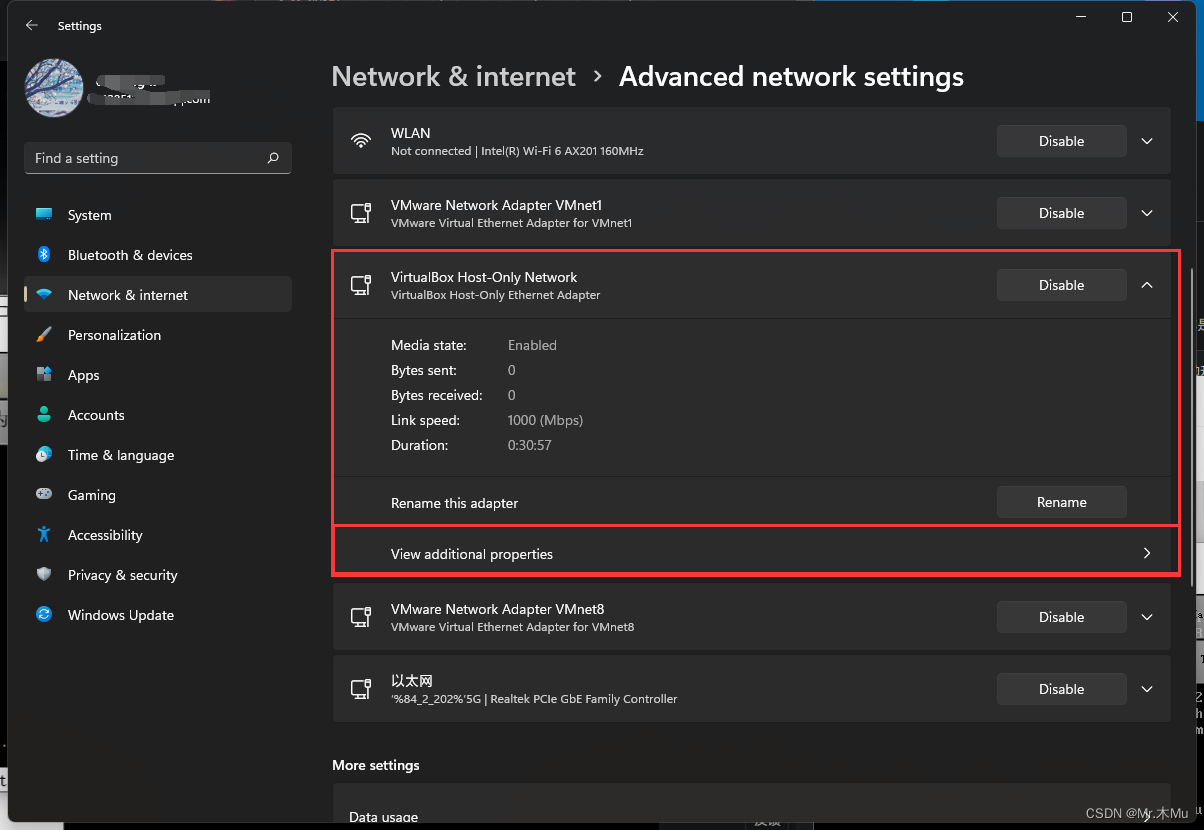Click the Gaming controller icon

point(44,495)
